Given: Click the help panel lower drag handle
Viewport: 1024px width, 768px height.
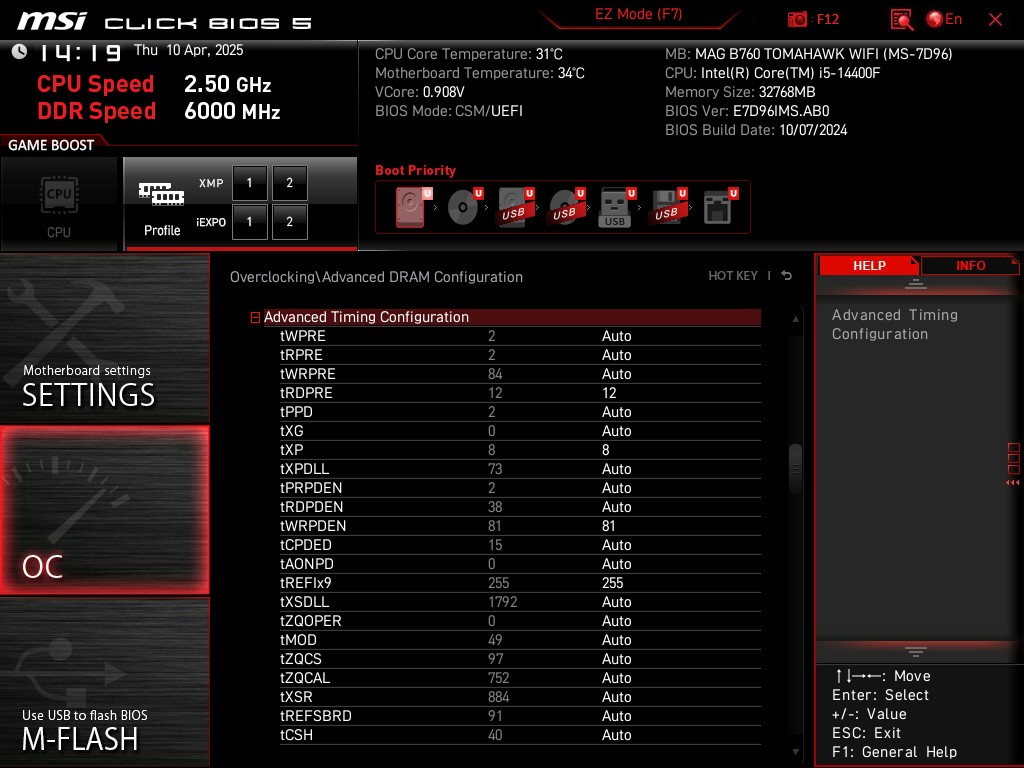Looking at the screenshot, I should pyautogui.click(x=916, y=651).
